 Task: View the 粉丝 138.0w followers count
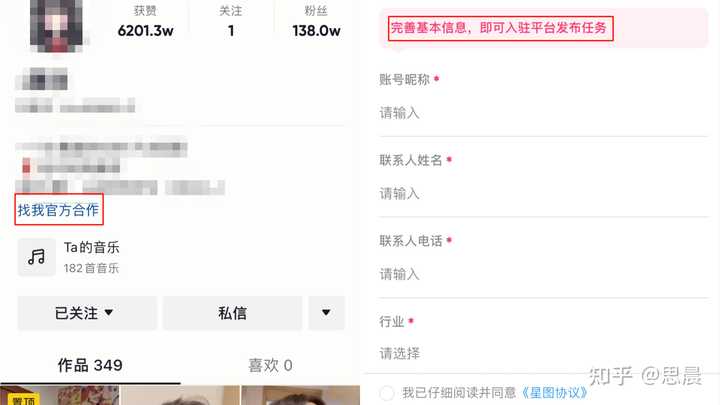coord(316,22)
